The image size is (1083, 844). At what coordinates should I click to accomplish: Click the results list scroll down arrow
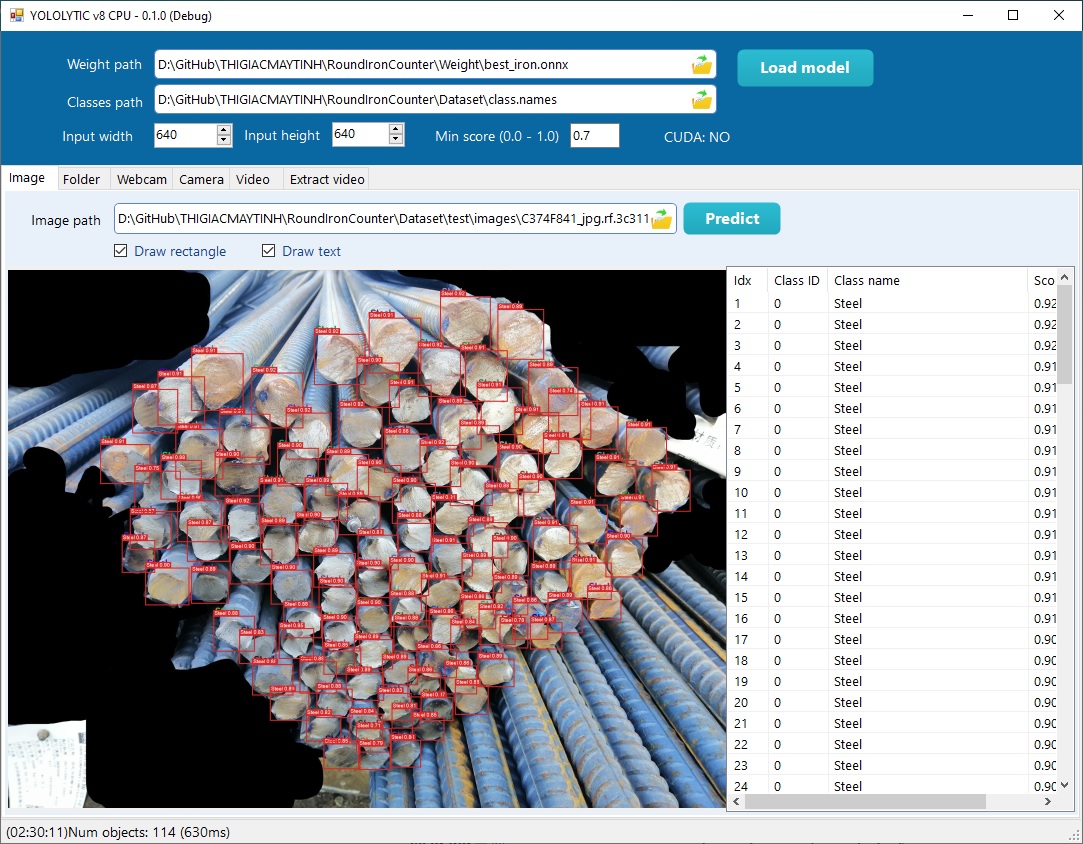(1064, 786)
